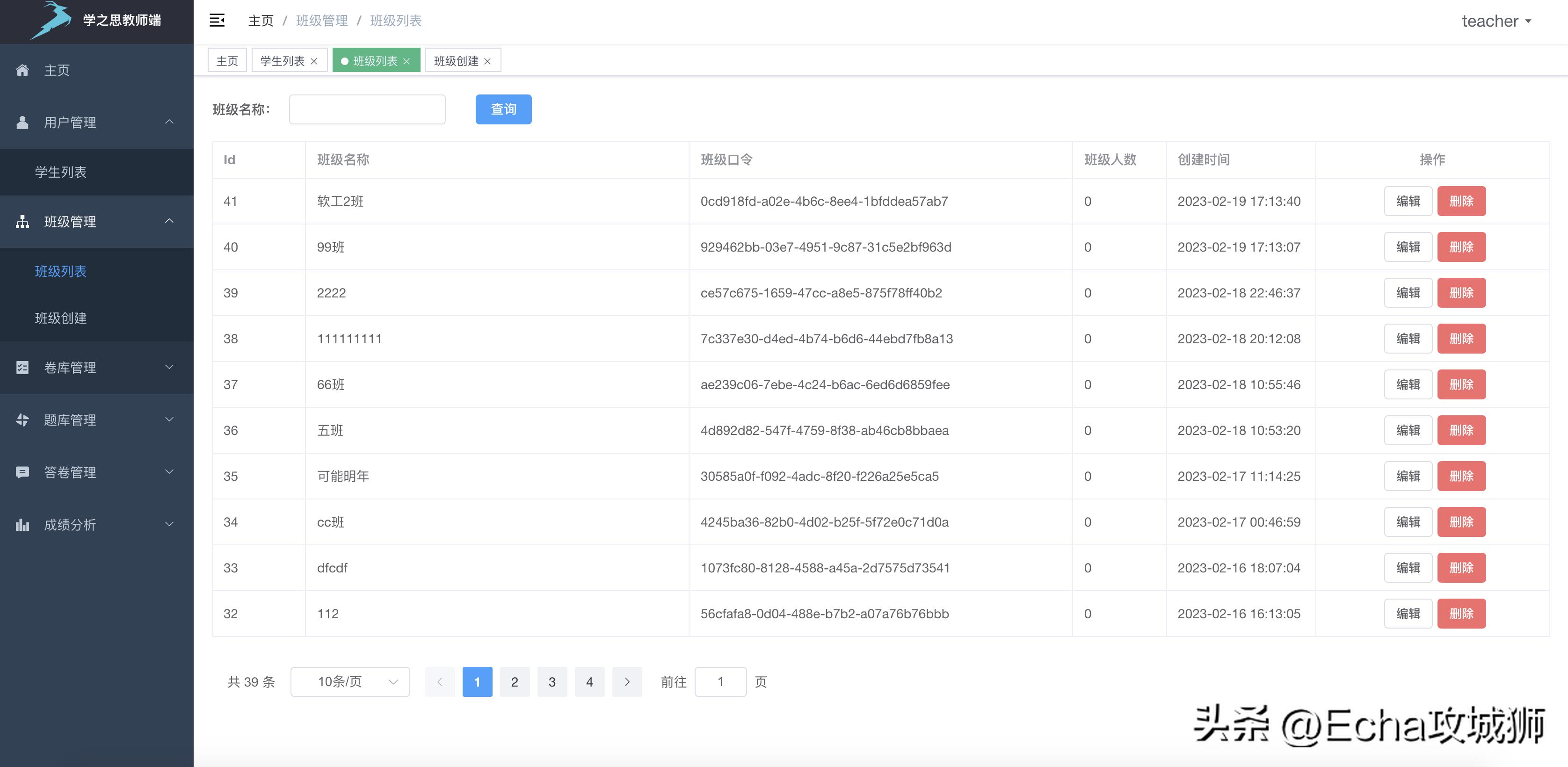Click the 用户管理 person icon
Viewport: 1568px width, 767px height.
pos(22,123)
